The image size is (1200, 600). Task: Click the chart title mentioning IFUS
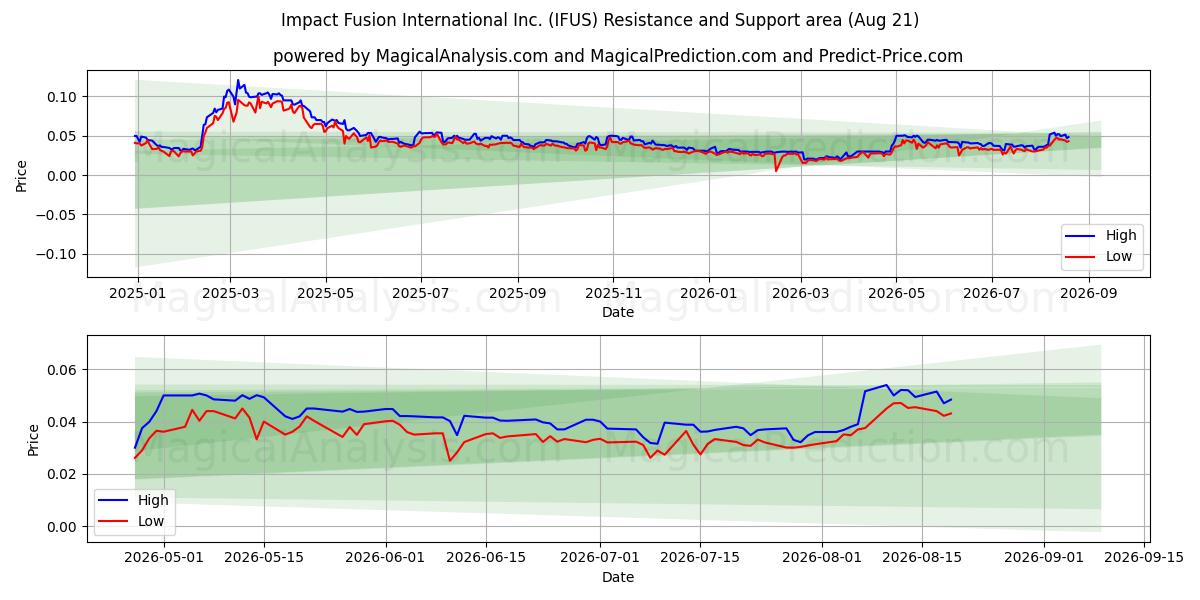tap(600, 20)
